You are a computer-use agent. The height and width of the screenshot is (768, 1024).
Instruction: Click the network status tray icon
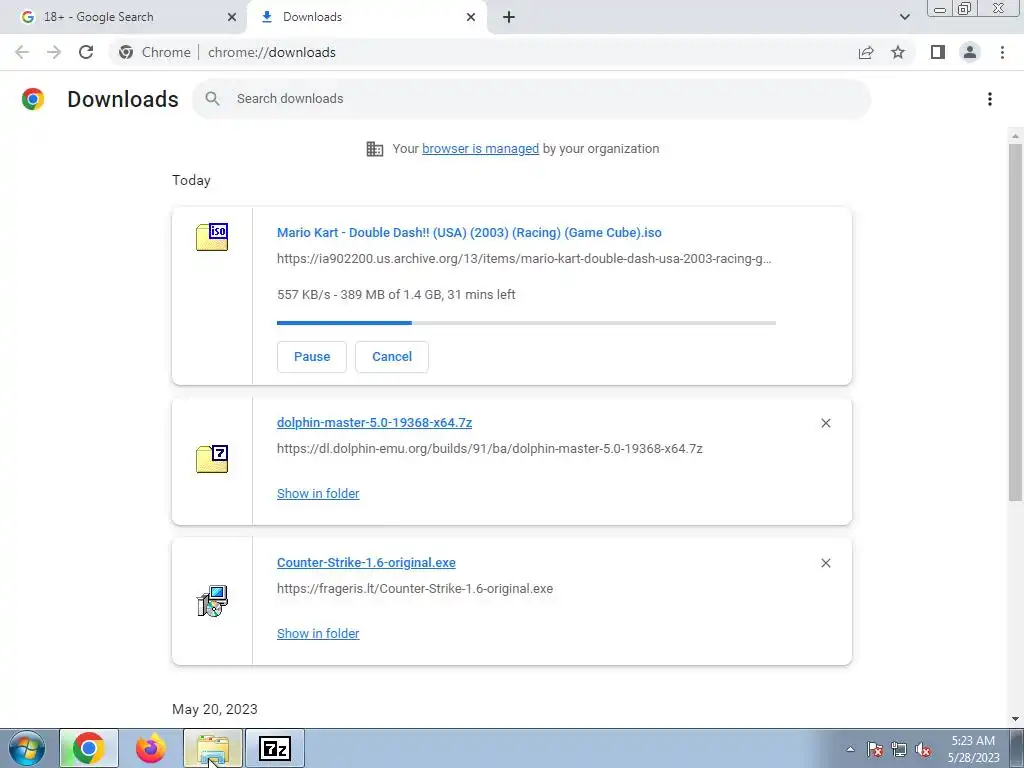(899, 749)
